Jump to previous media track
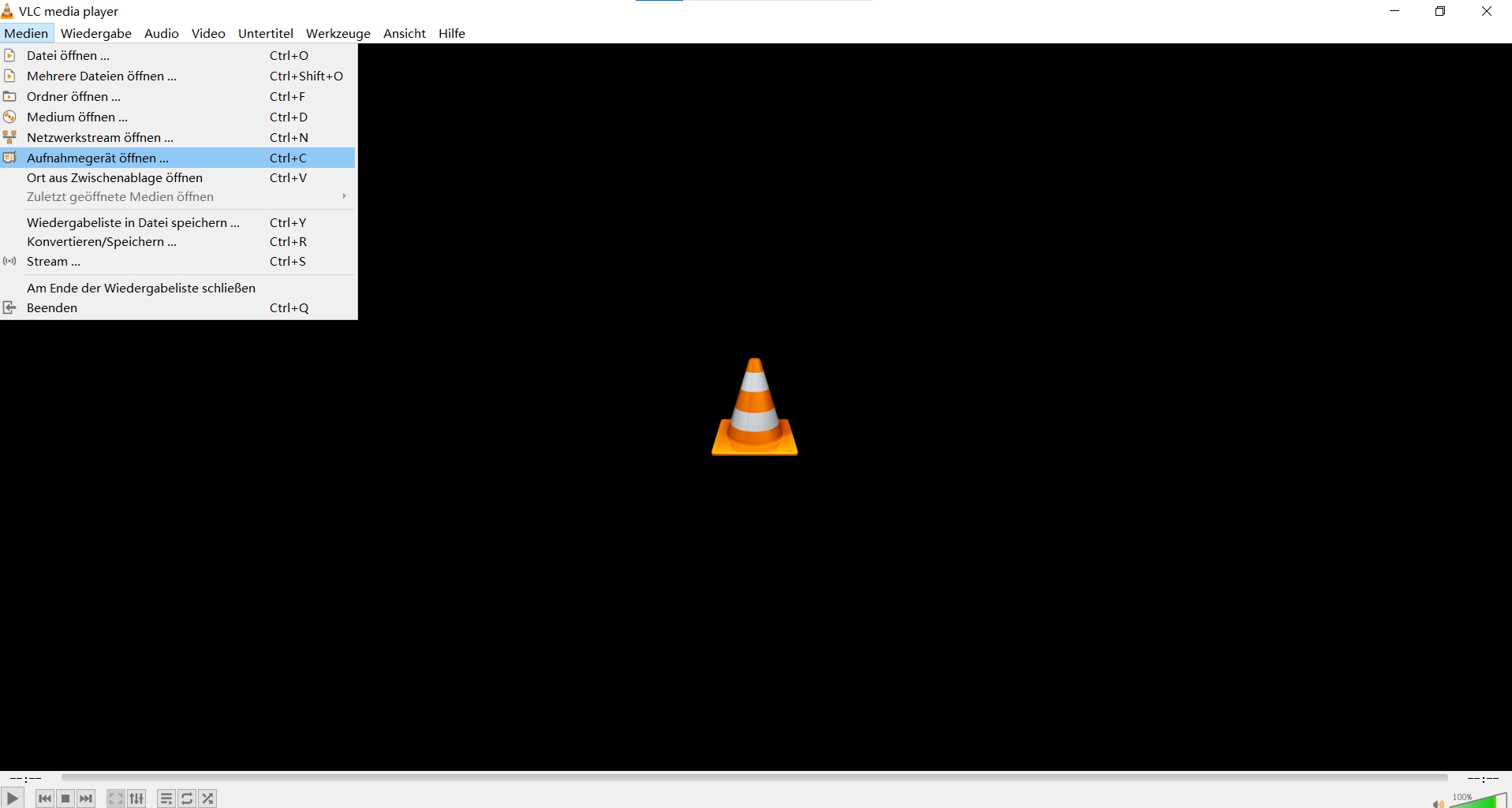This screenshot has width=1512, height=808. click(x=45, y=799)
